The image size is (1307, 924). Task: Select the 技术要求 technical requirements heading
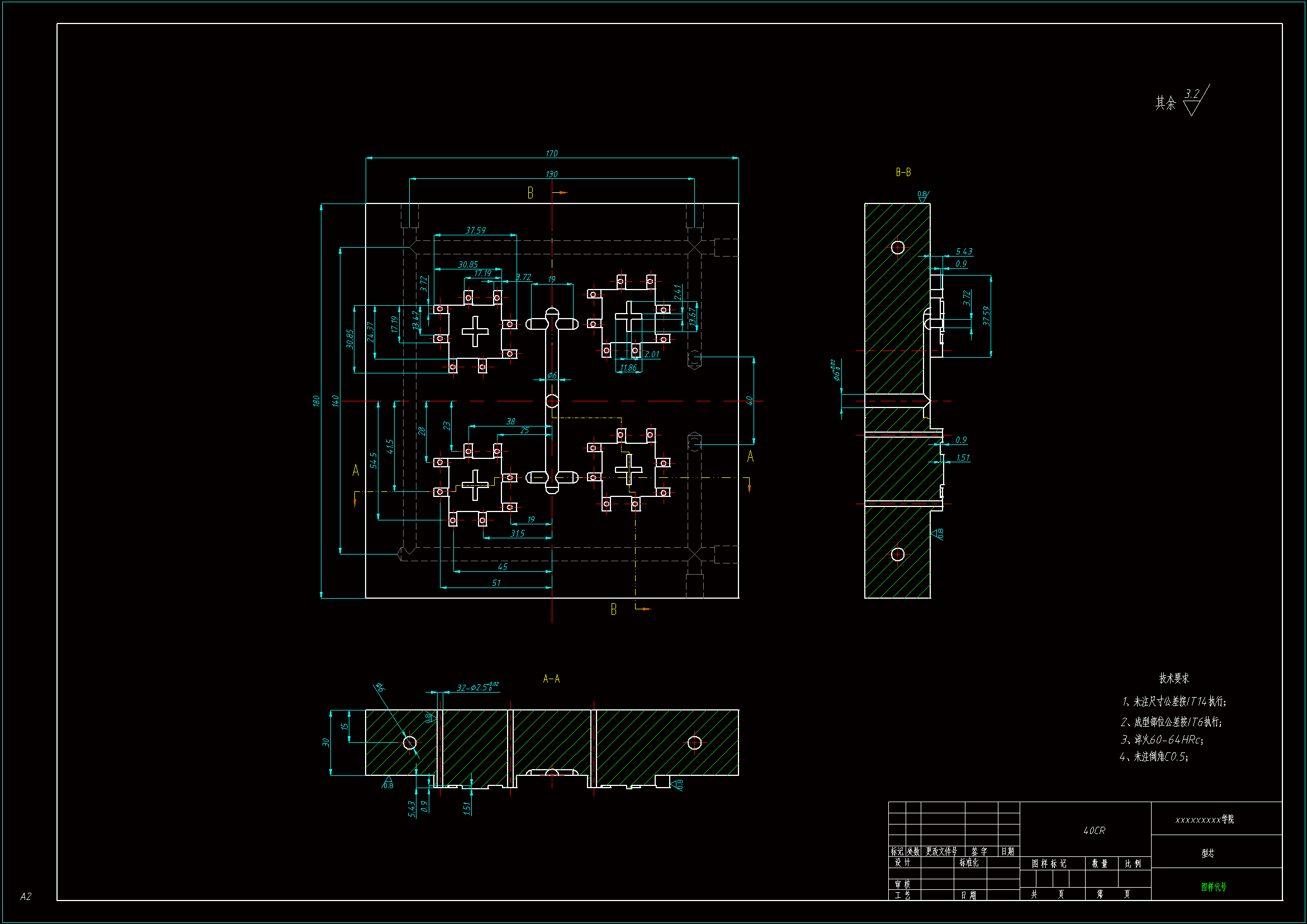pos(1174,678)
